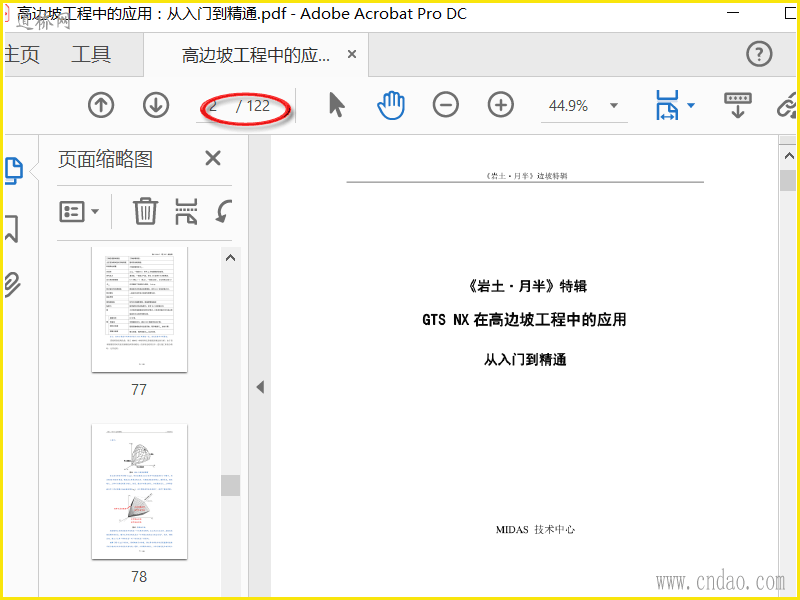Close the 高边坡工程中的应... document tab
This screenshot has width=800, height=600.
(x=352, y=54)
